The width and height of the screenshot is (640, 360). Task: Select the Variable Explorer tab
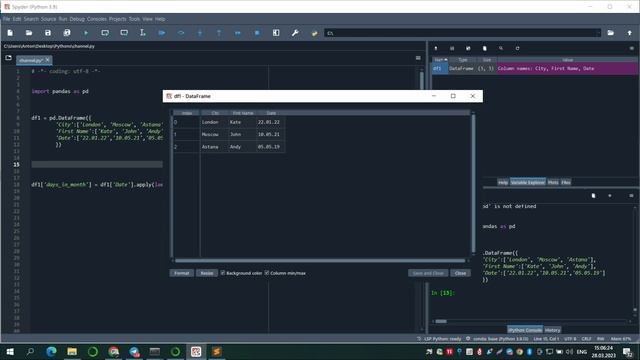pos(528,182)
